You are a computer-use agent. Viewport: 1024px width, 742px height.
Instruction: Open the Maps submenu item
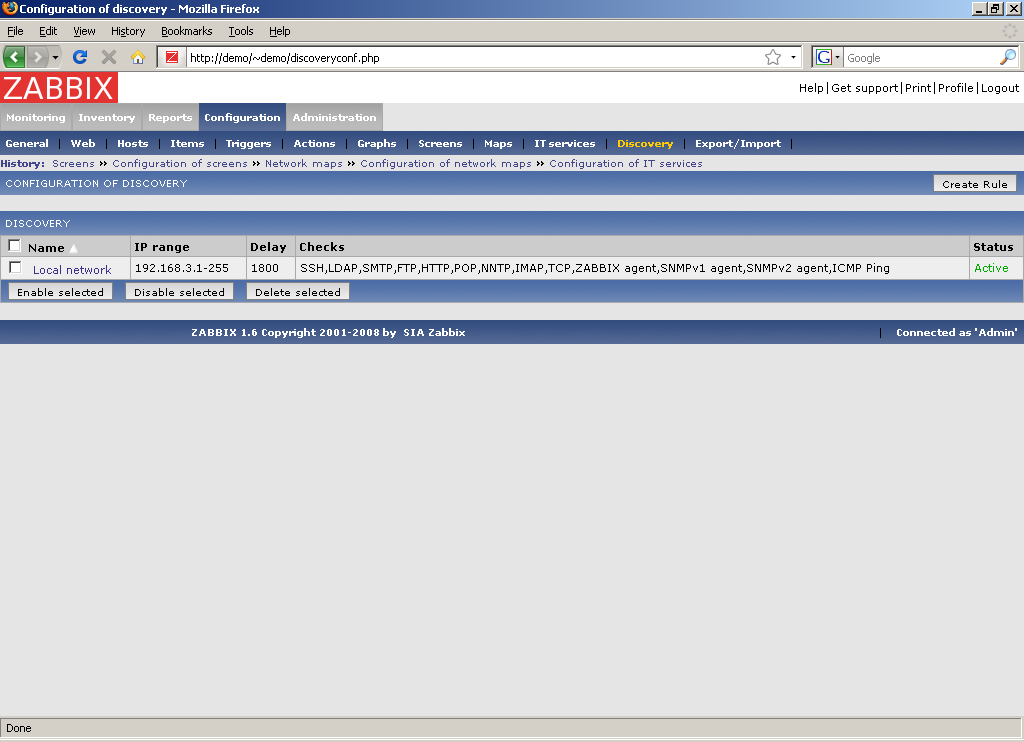(x=498, y=144)
